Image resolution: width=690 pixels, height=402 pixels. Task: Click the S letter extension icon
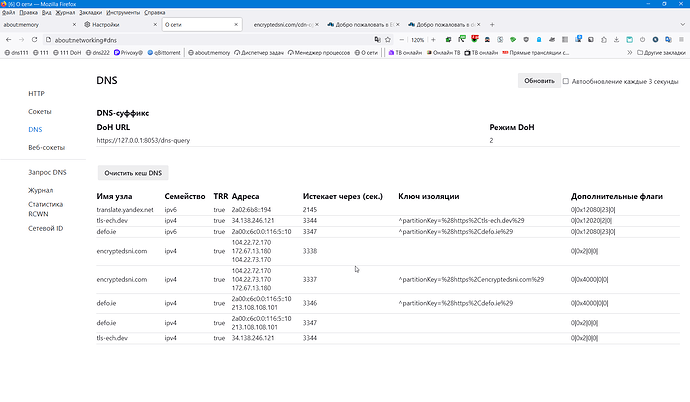coord(500,40)
